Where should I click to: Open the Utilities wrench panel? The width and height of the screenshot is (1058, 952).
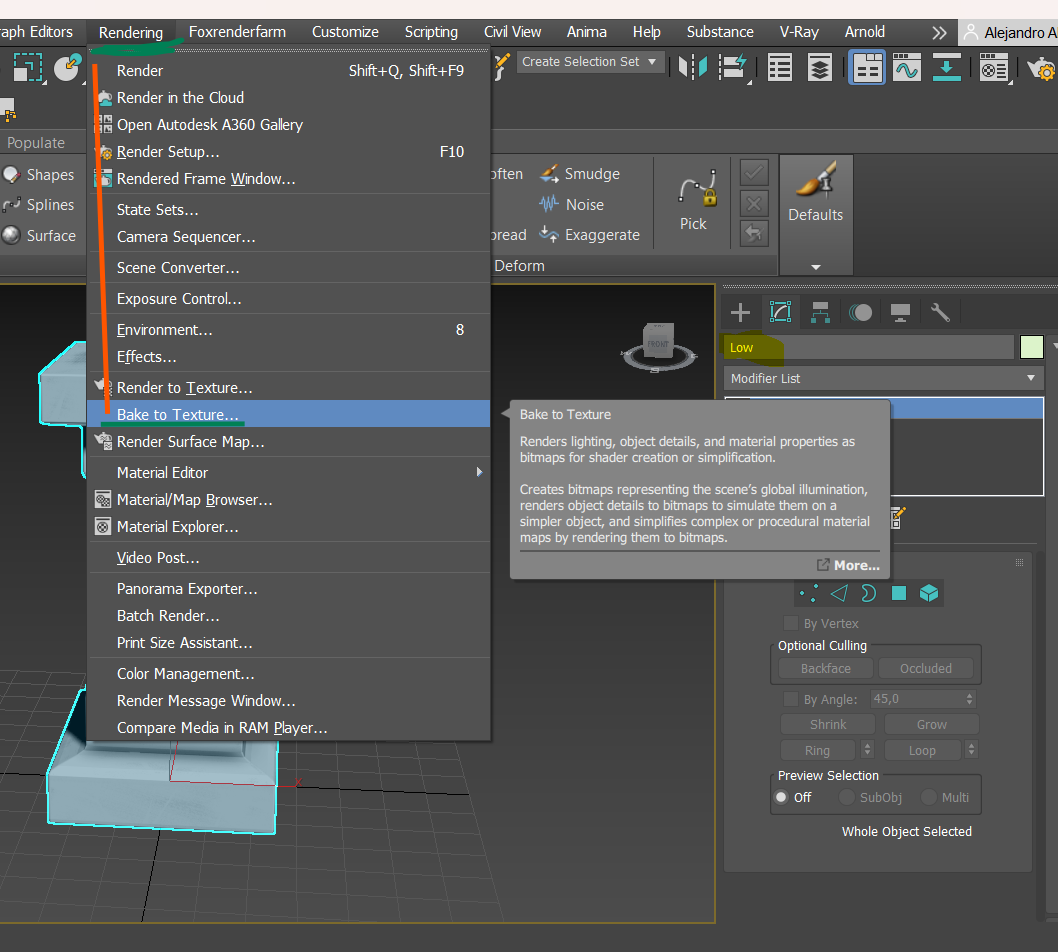[x=940, y=313]
